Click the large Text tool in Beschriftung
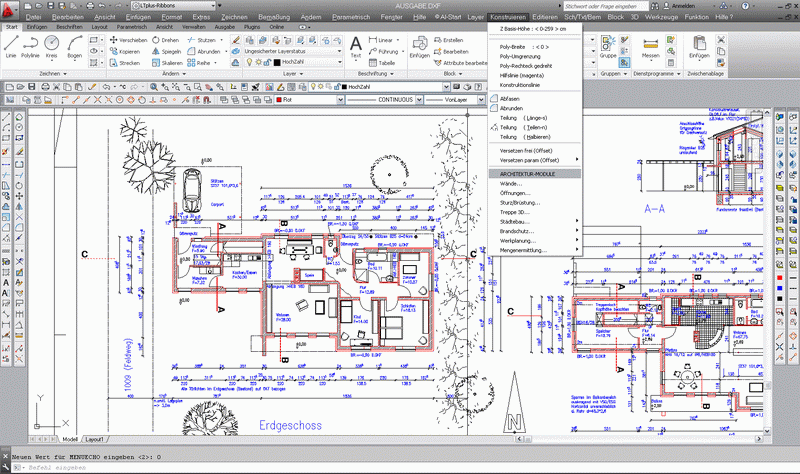Image resolution: width=800 pixels, height=474 pixels. pyautogui.click(x=356, y=47)
